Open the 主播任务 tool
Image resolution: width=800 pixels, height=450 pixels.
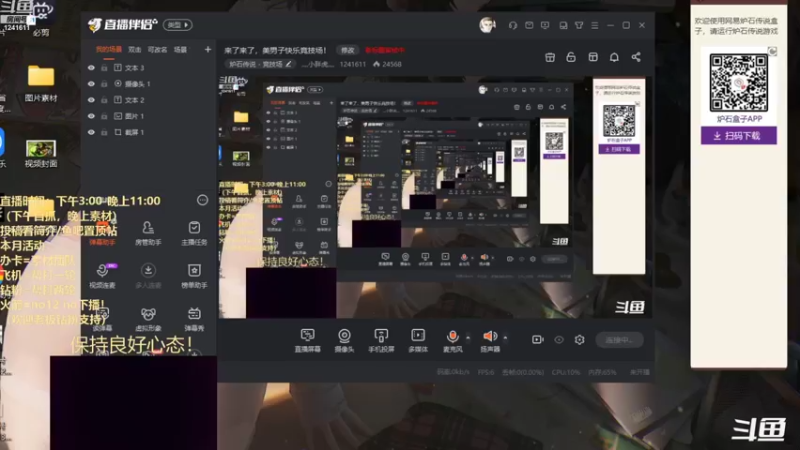point(194,233)
